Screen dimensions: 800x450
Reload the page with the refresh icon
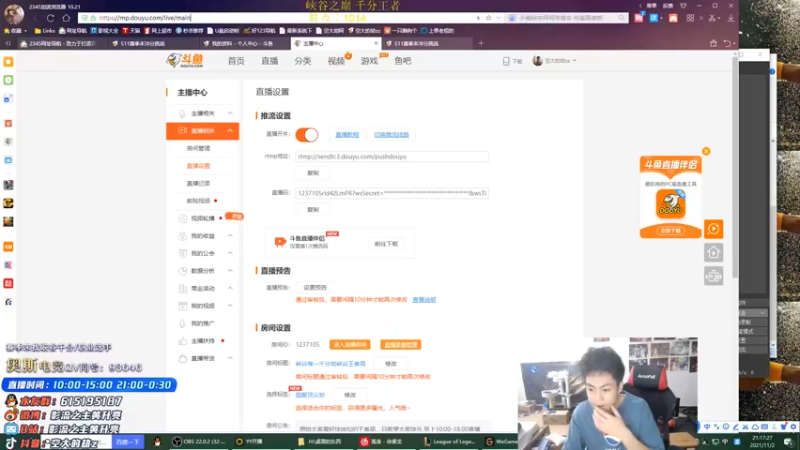point(50,18)
